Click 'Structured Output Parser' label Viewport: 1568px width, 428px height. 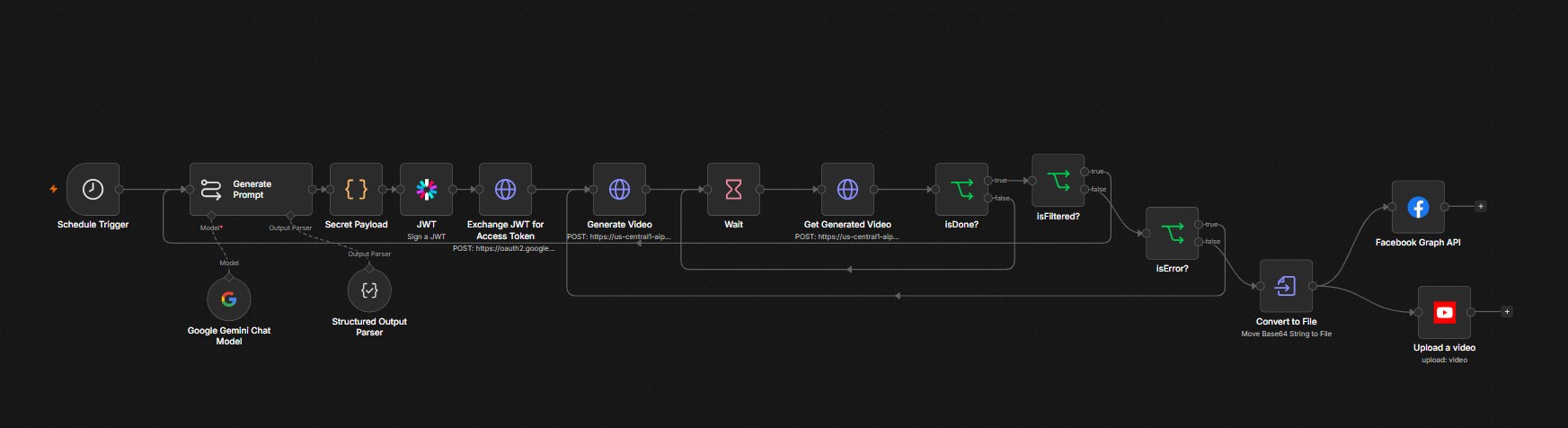(369, 326)
